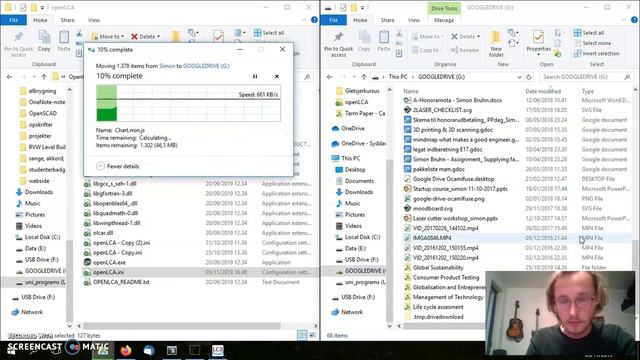The height and width of the screenshot is (360, 640).
Task: Open Properties in GOOGLEDRIVE ribbon
Action: tap(538, 43)
